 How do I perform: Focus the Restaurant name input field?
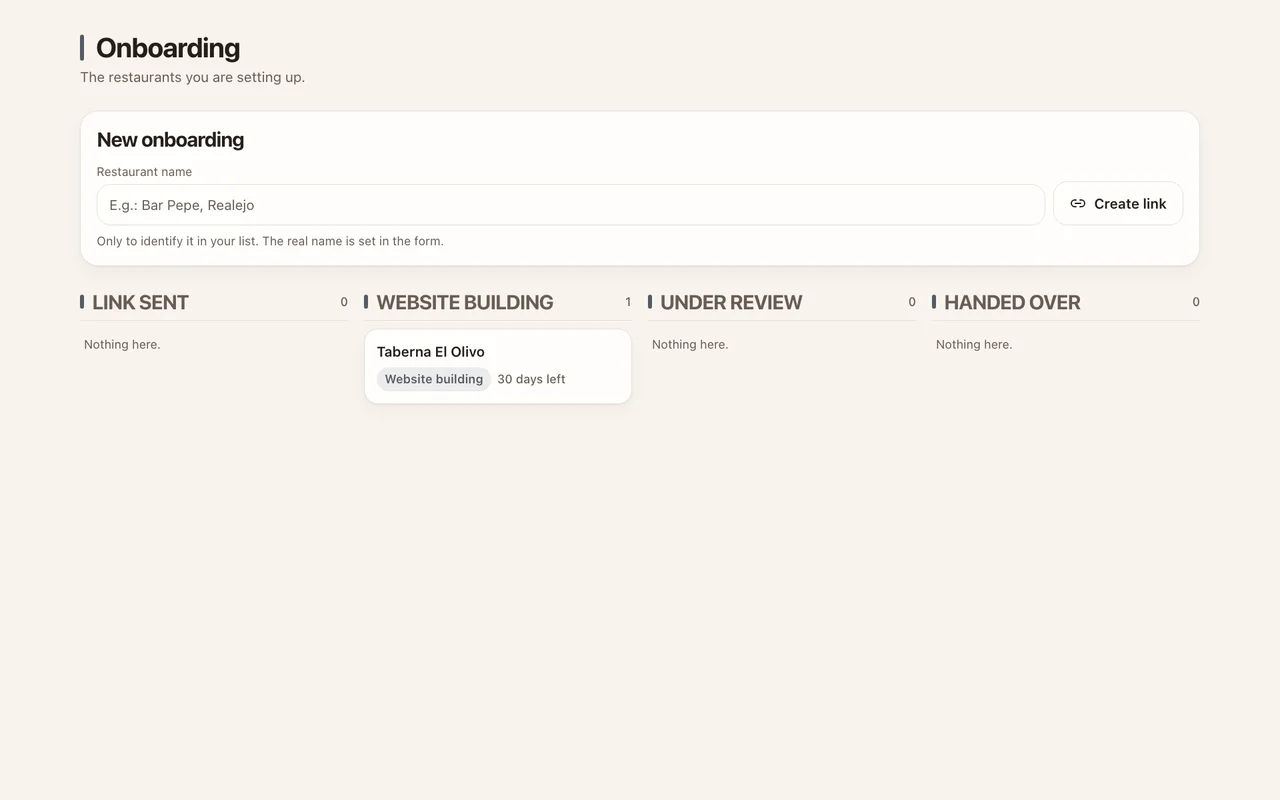coord(571,205)
